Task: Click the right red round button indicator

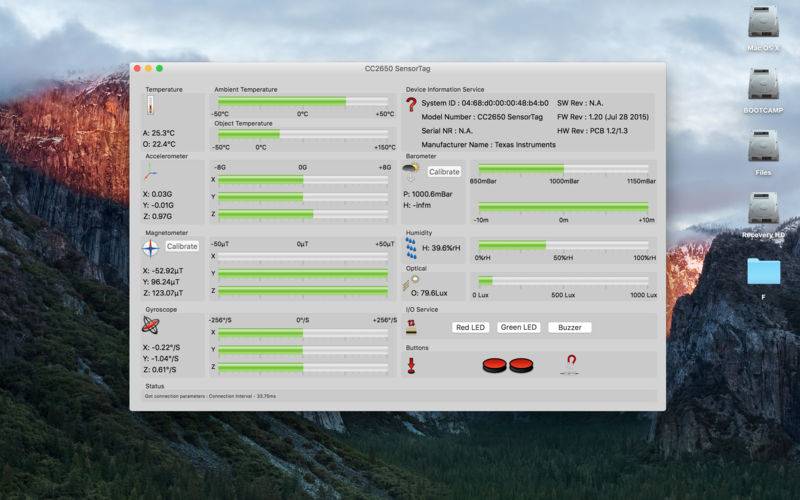Action: [521, 365]
